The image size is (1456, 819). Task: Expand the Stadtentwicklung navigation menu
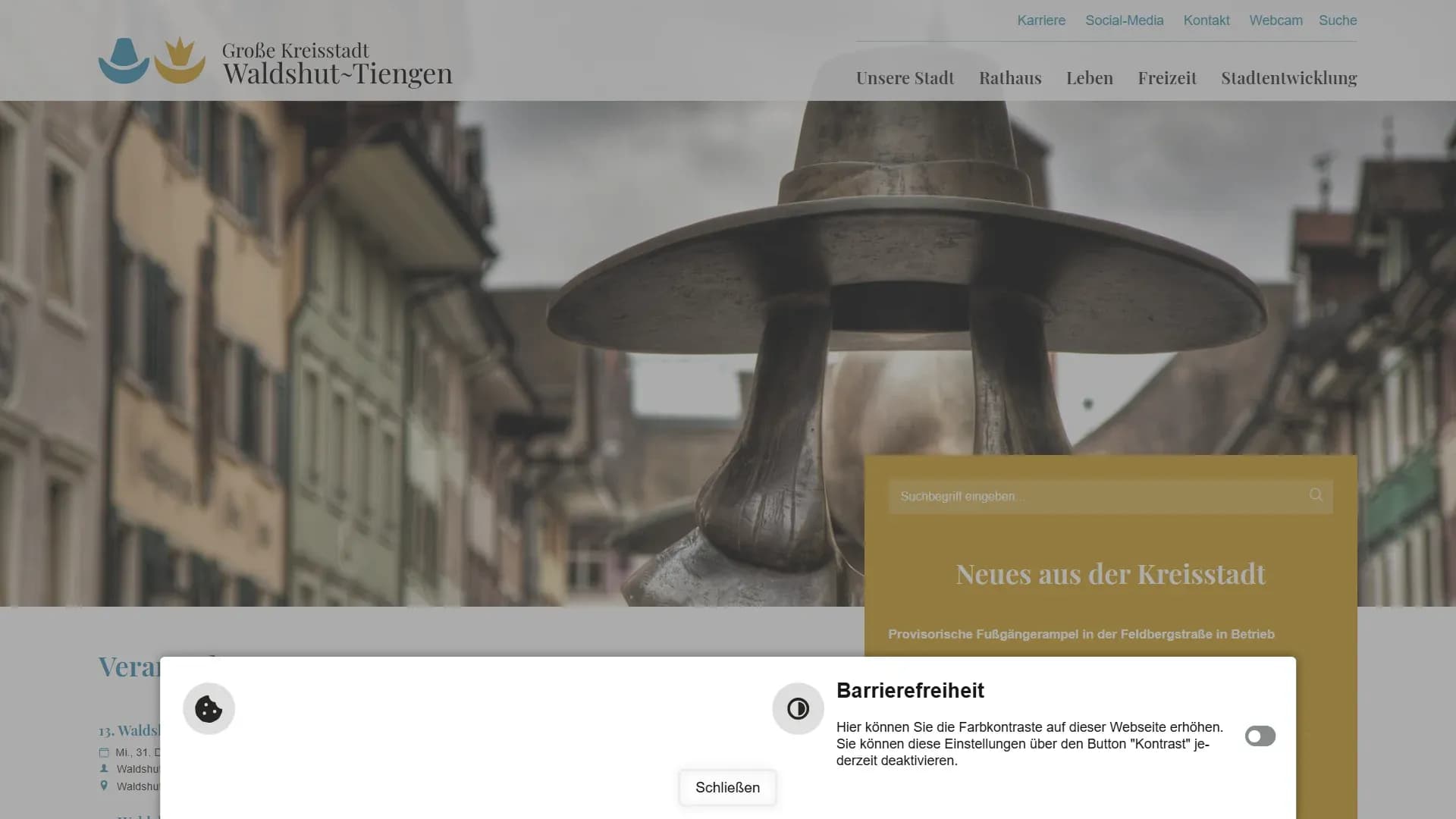pos(1288,78)
